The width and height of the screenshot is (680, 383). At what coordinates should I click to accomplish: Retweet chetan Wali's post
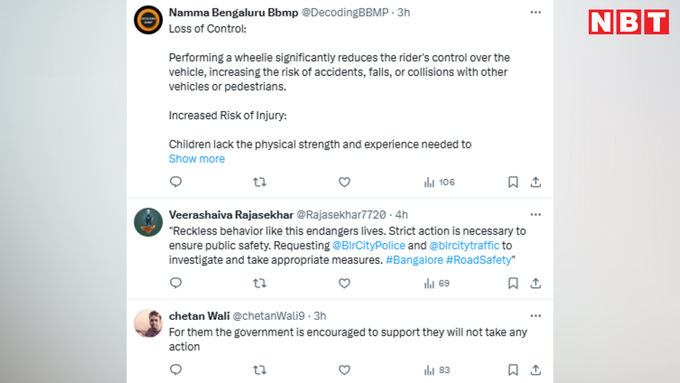(259, 370)
